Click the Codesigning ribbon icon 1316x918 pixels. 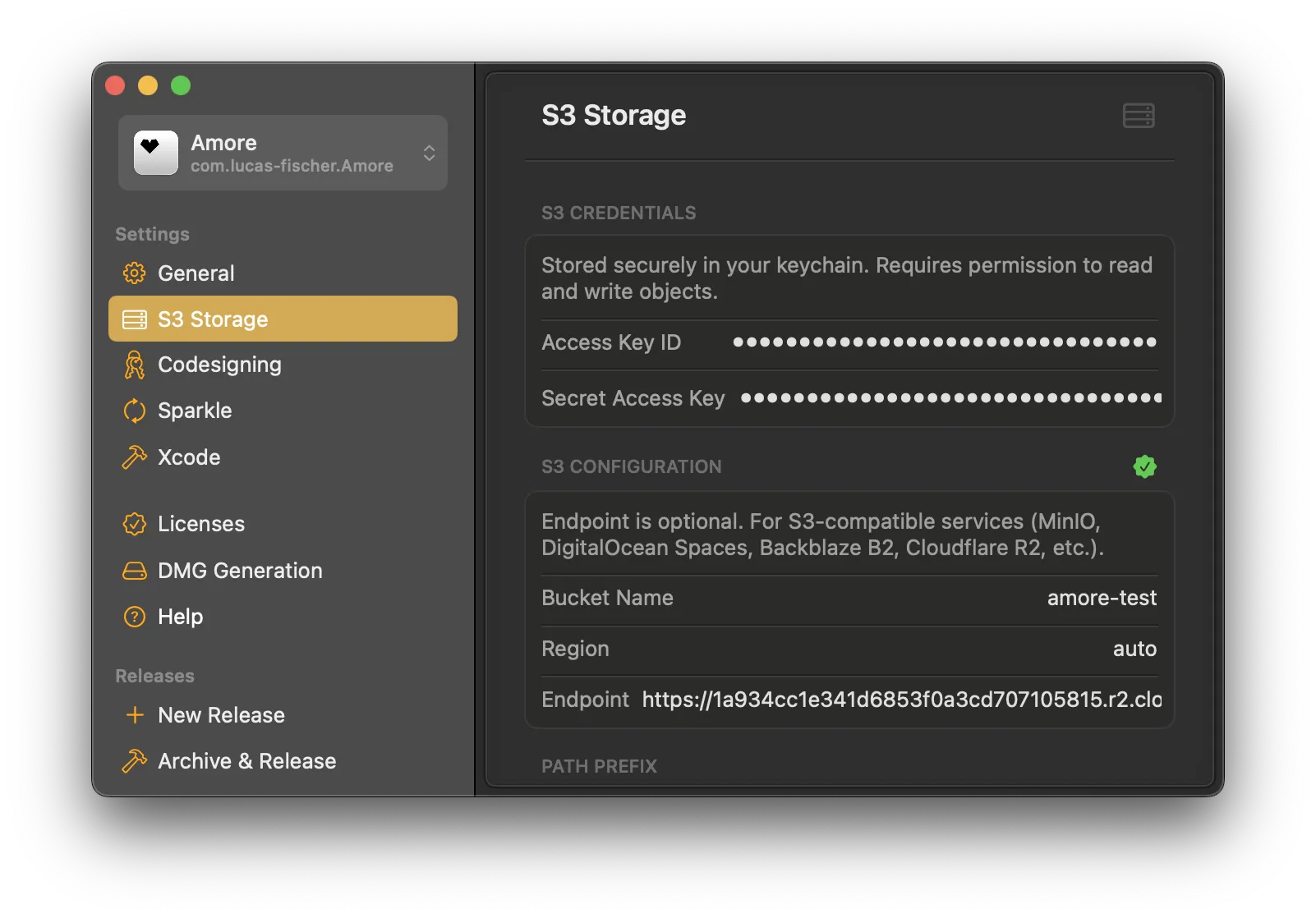point(134,365)
